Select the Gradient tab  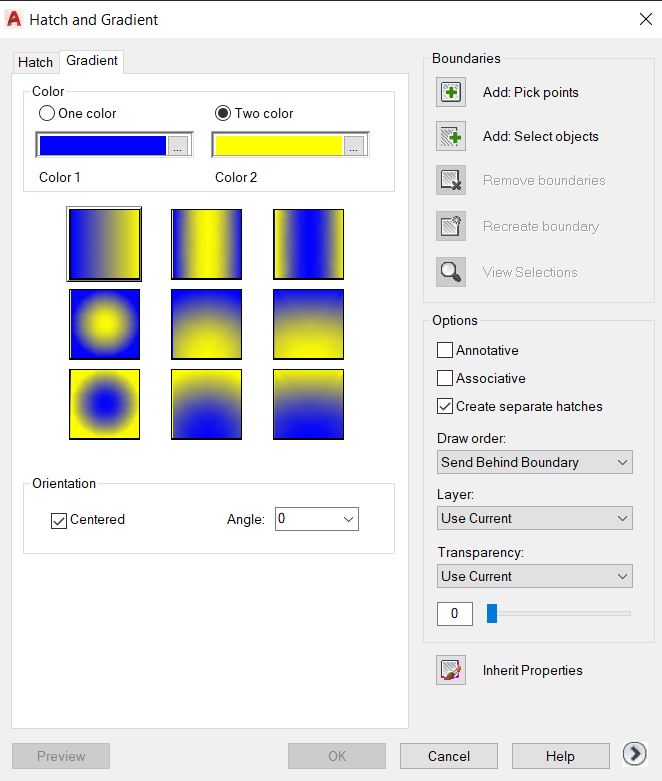point(92,61)
